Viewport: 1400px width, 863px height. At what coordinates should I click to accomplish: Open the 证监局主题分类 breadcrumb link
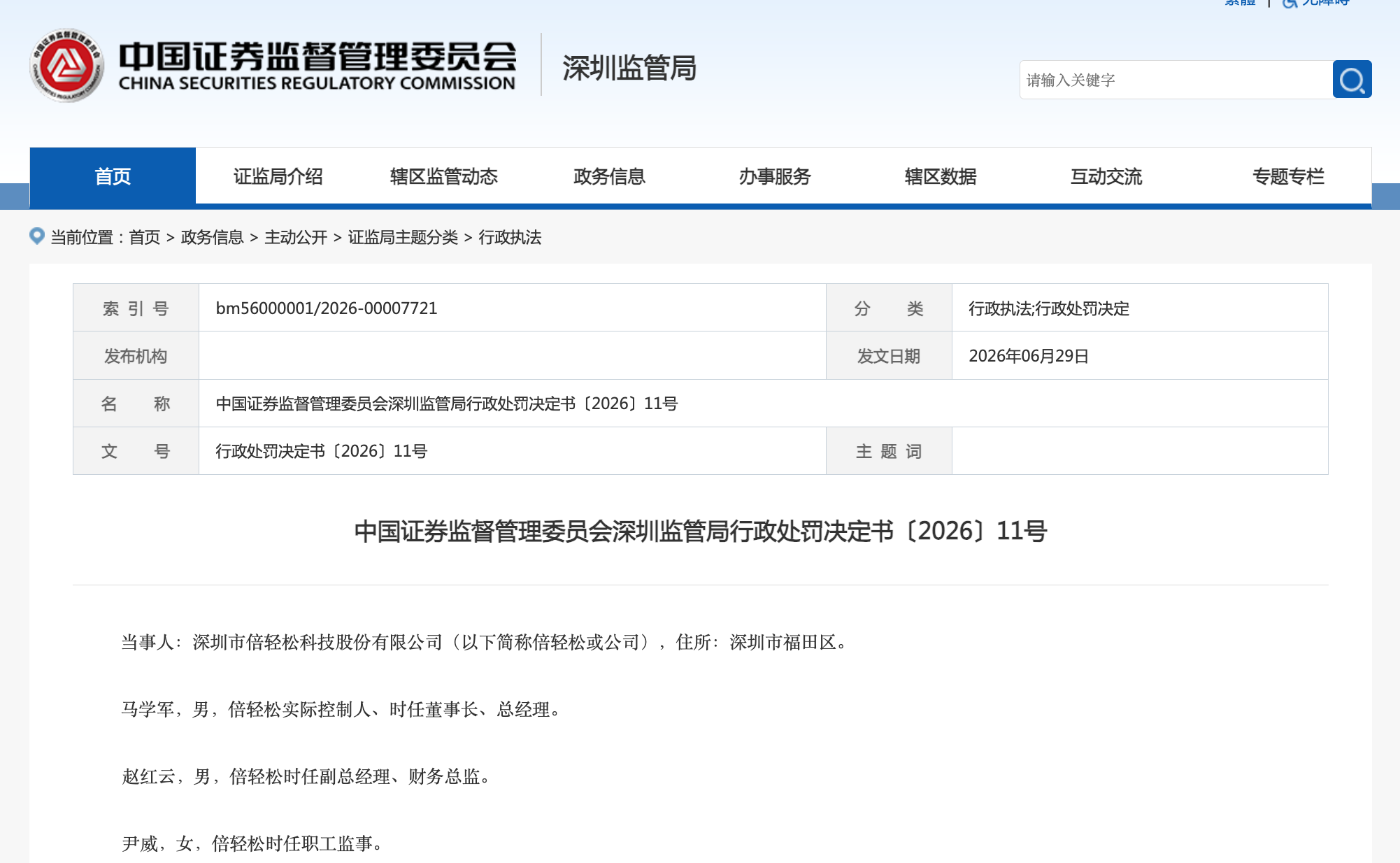pos(403,238)
